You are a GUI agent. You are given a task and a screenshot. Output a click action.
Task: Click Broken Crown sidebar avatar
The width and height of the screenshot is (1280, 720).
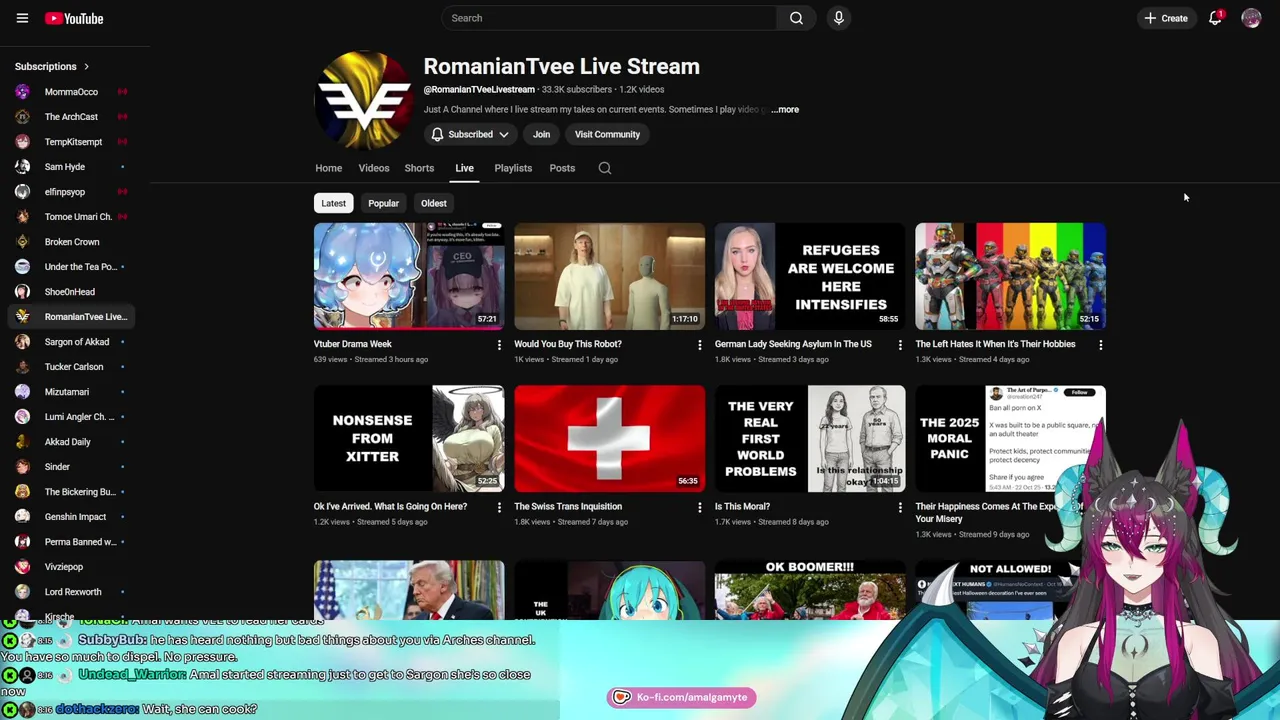(22, 242)
